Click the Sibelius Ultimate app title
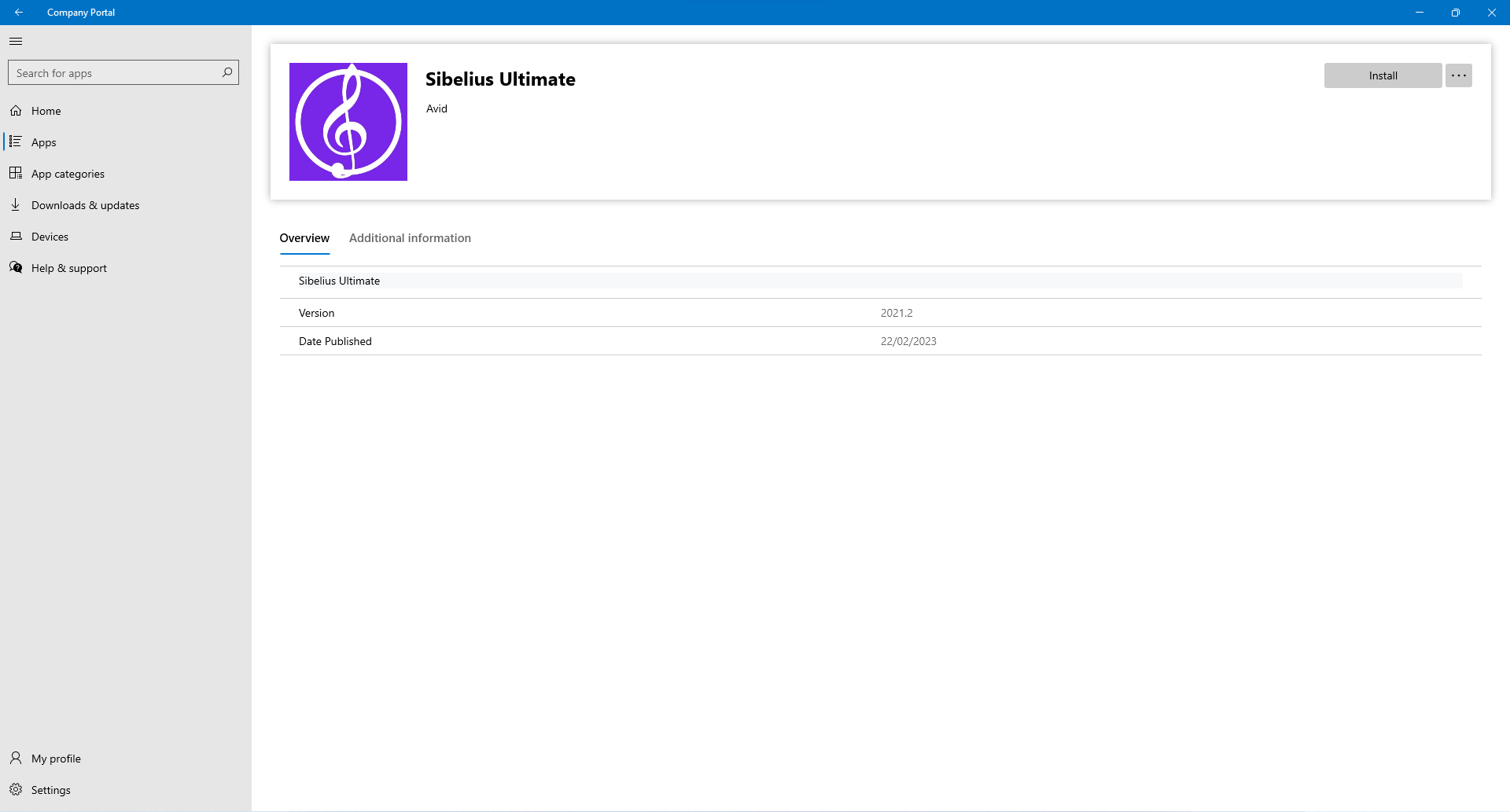This screenshot has width=1510, height=812. 500,79
